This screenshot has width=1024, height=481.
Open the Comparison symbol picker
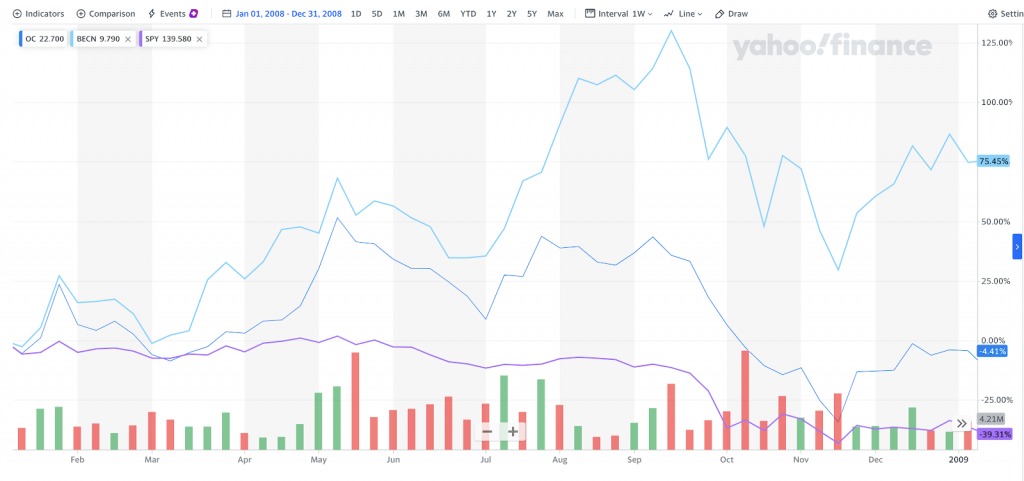pyautogui.click(x=106, y=14)
